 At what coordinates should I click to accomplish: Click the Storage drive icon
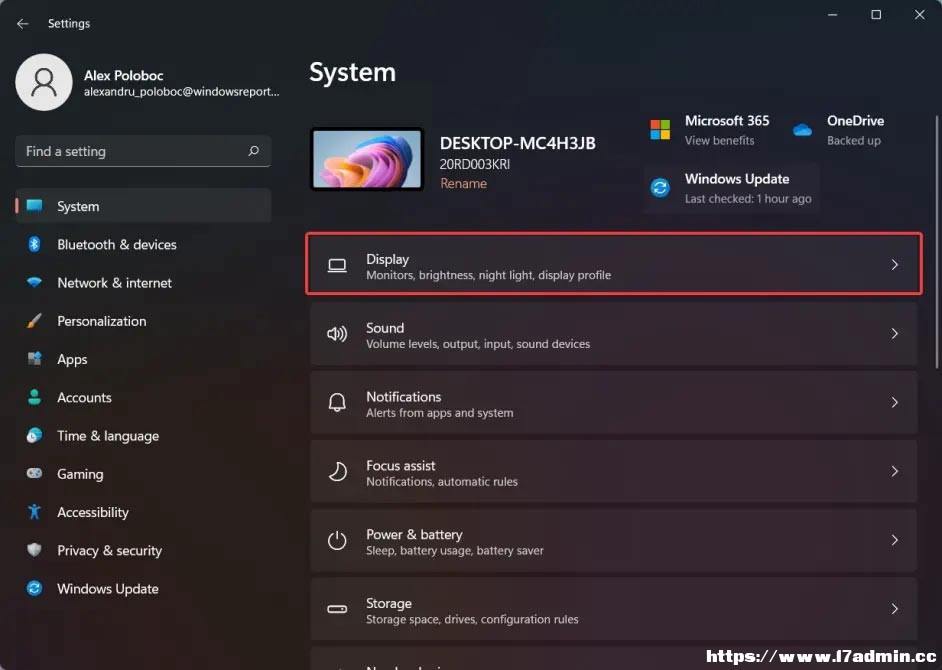[337, 609]
